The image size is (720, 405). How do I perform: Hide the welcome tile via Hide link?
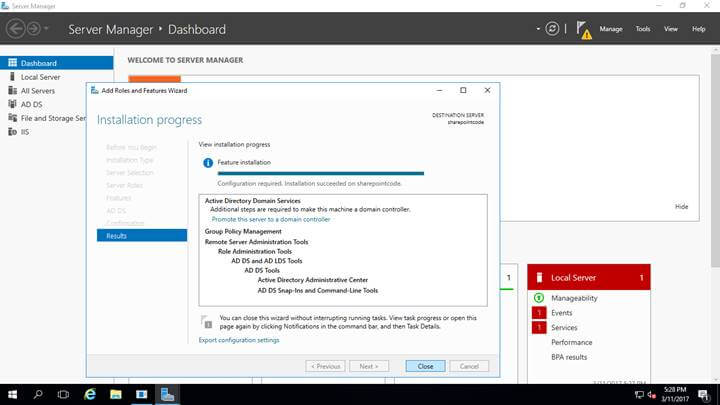tap(681, 207)
